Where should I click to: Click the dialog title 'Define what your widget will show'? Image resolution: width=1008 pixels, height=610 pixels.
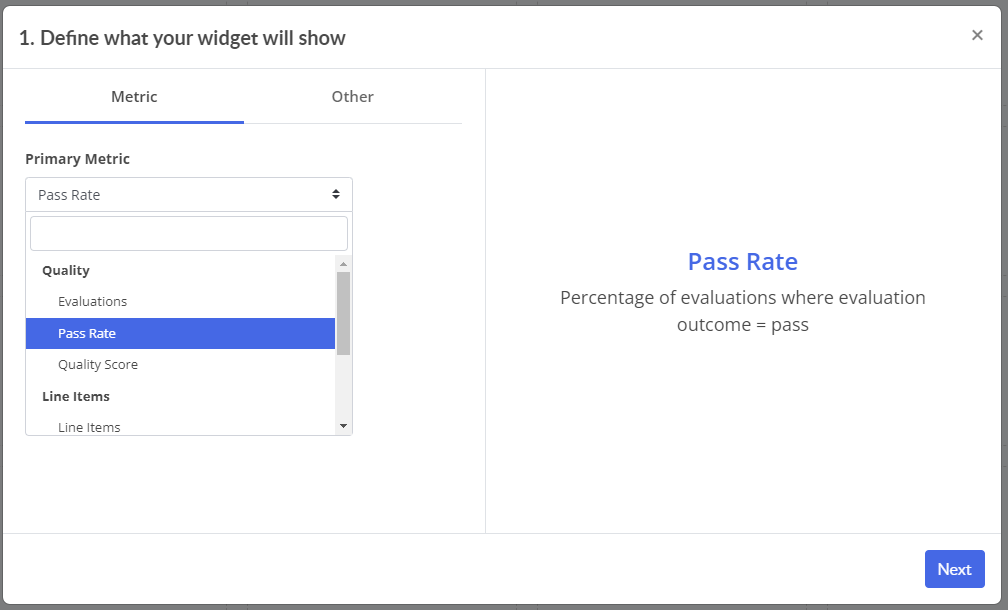tap(182, 38)
